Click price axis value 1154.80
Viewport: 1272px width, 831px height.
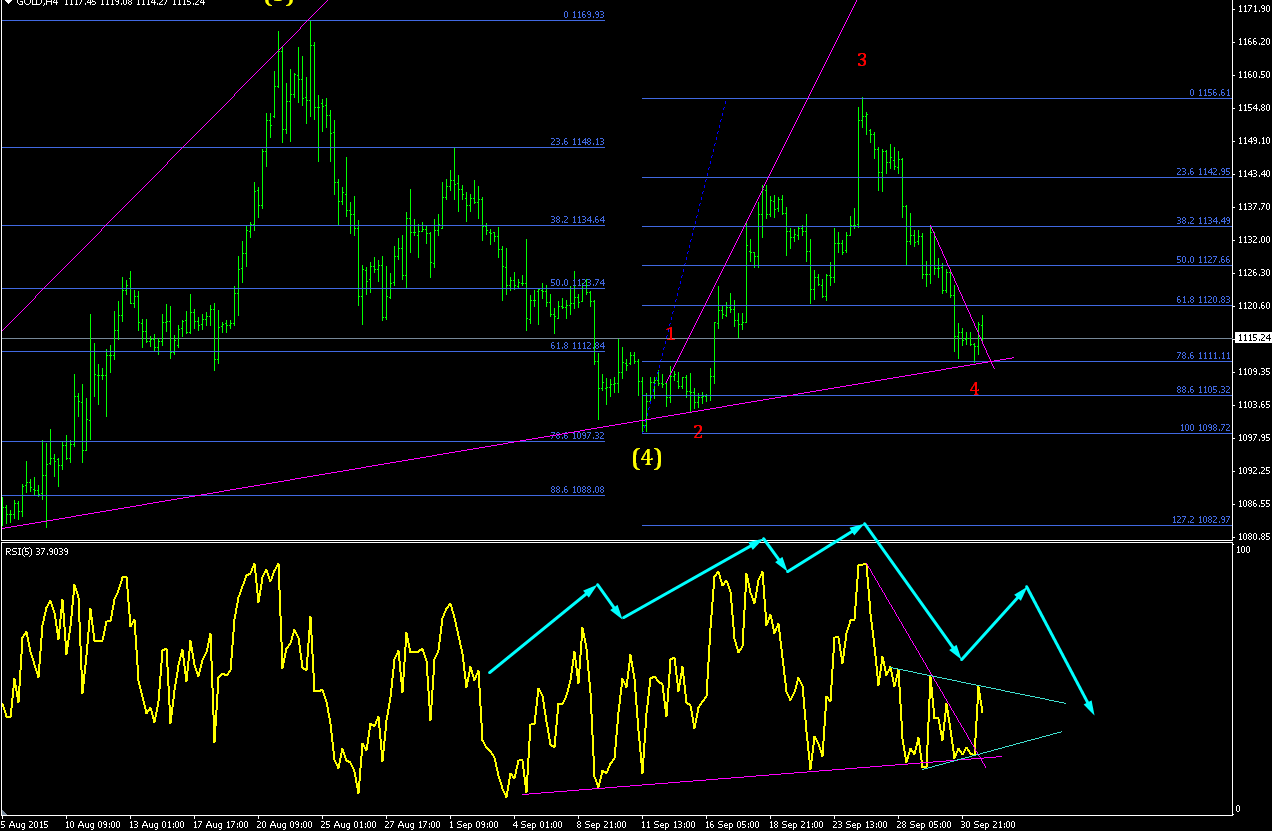1254,108
